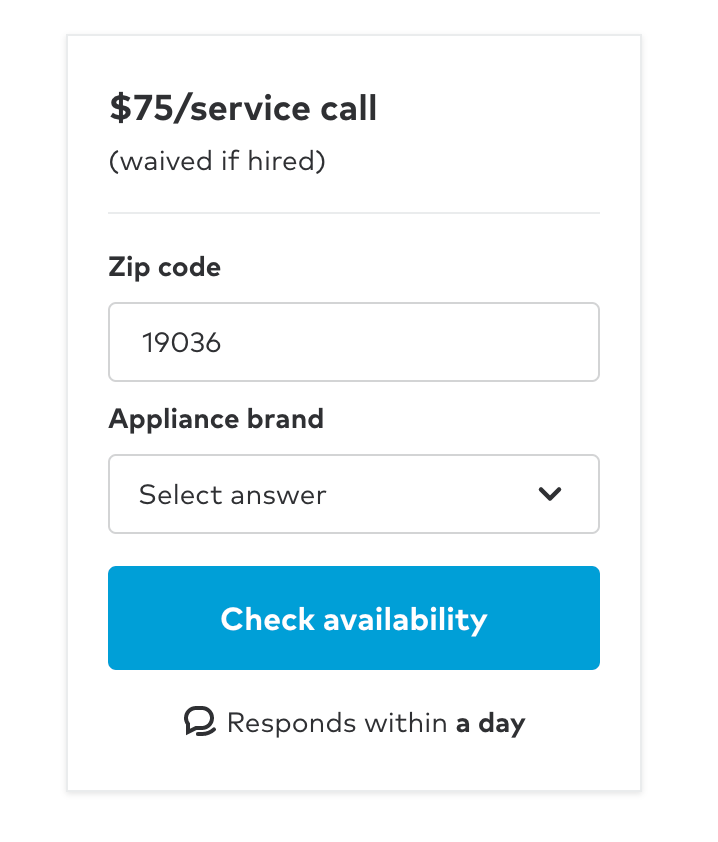
Task: Click the word "Responds" beside the chat icon
Action: coord(283,722)
